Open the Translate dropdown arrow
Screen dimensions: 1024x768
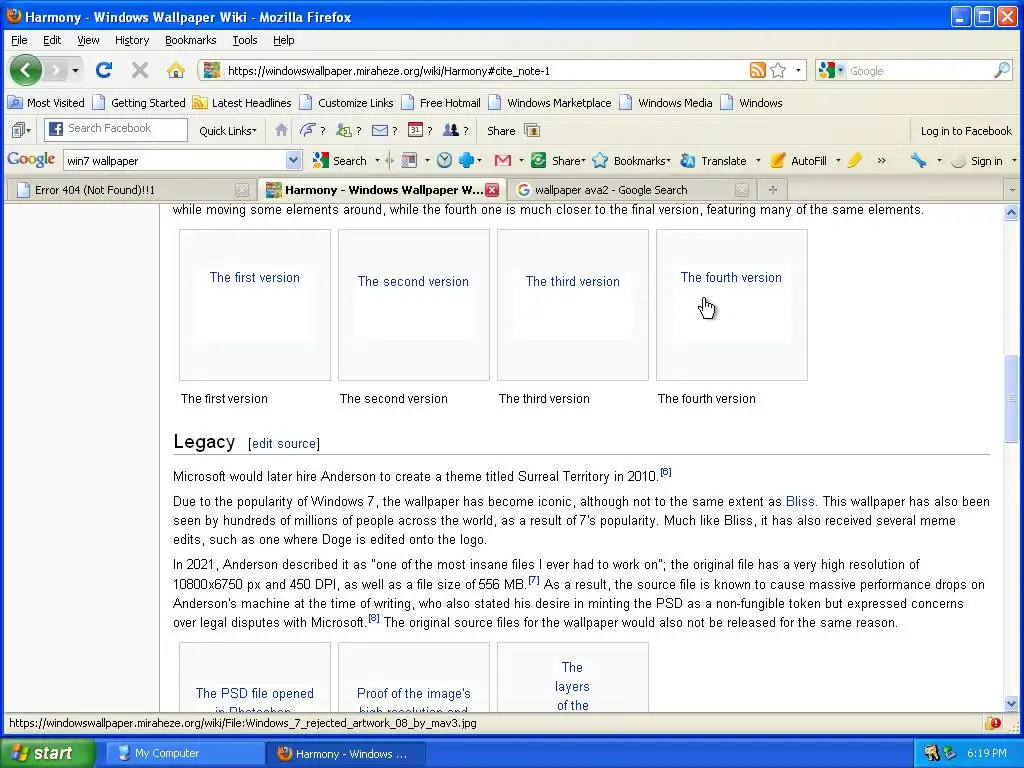click(x=758, y=161)
